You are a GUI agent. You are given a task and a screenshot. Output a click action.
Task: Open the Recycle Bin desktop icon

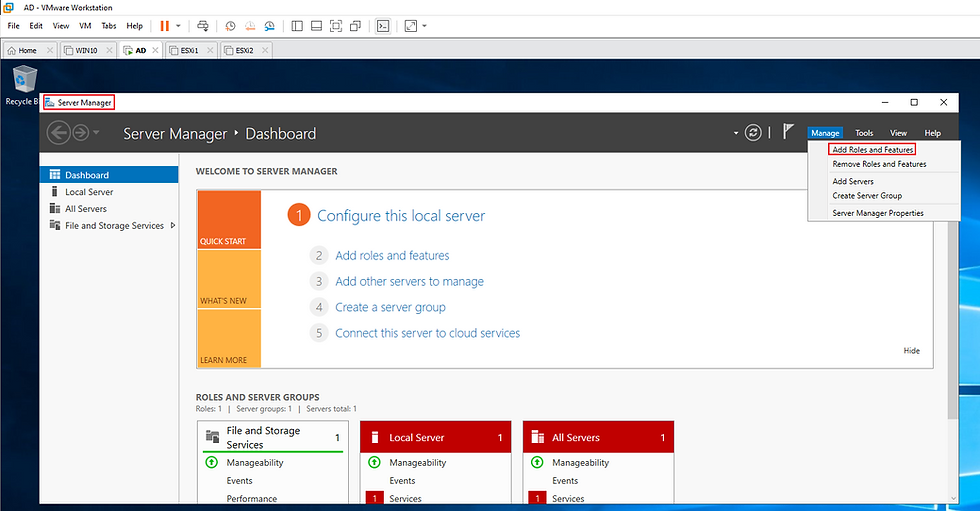[x=24, y=86]
